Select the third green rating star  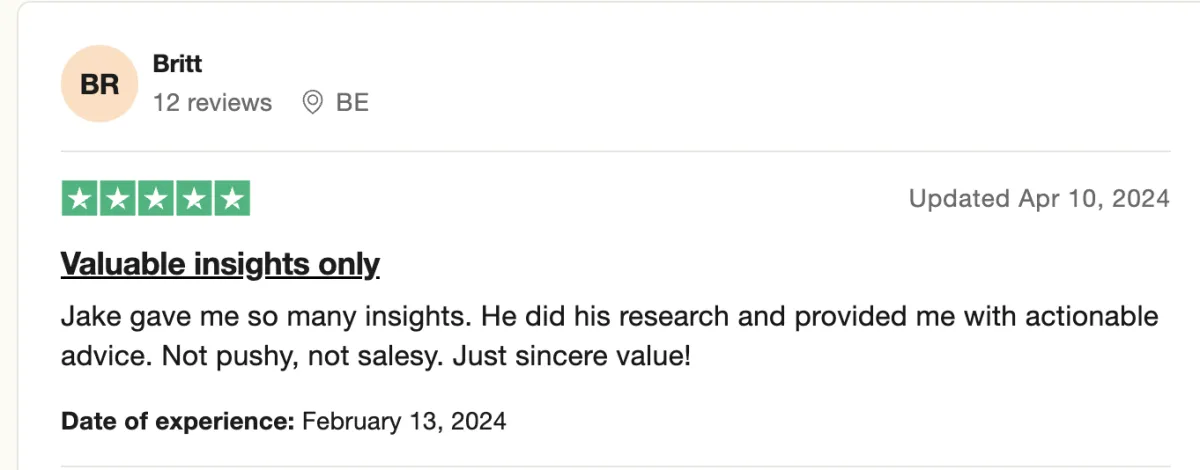click(156, 199)
